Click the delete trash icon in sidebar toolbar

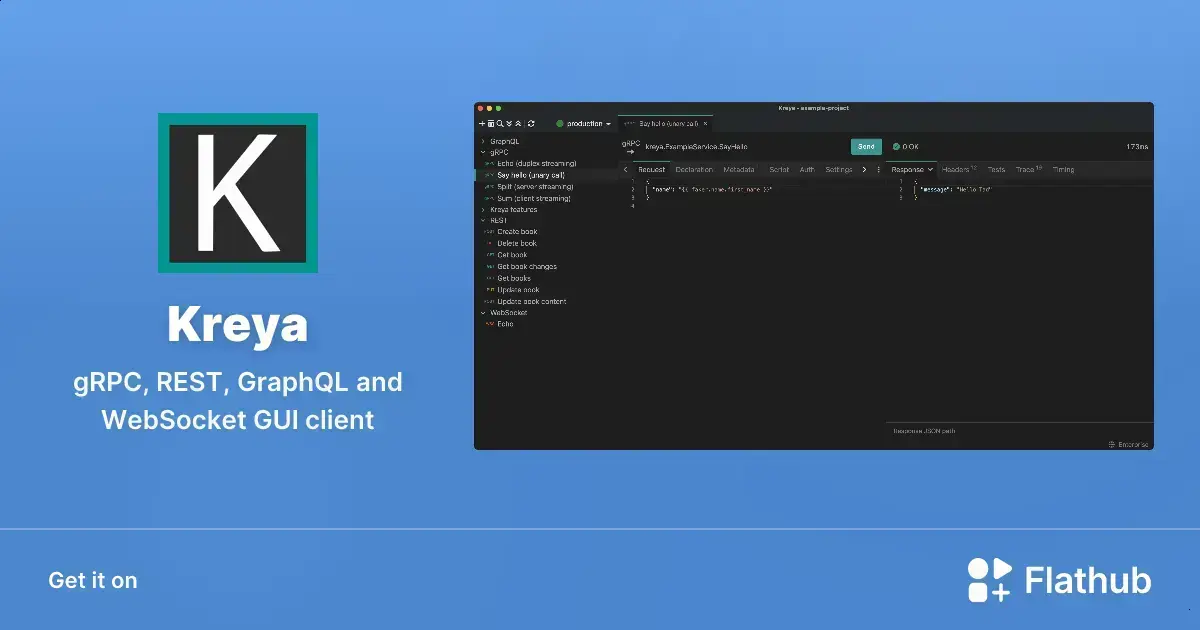[490, 124]
